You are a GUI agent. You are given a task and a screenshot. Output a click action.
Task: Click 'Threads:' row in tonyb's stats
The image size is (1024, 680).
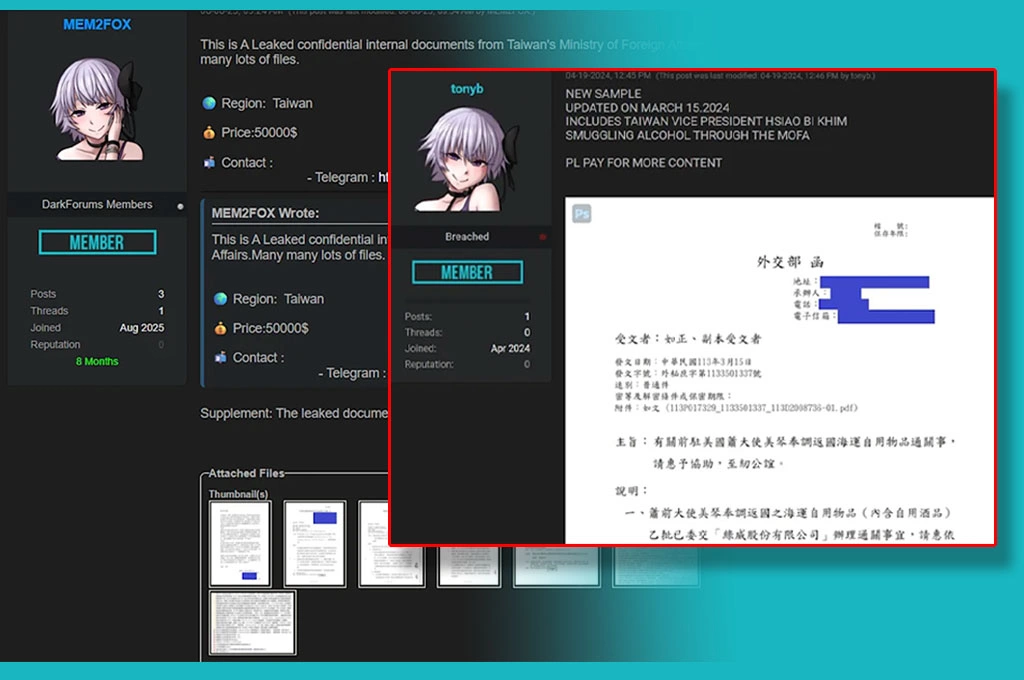pos(467,332)
